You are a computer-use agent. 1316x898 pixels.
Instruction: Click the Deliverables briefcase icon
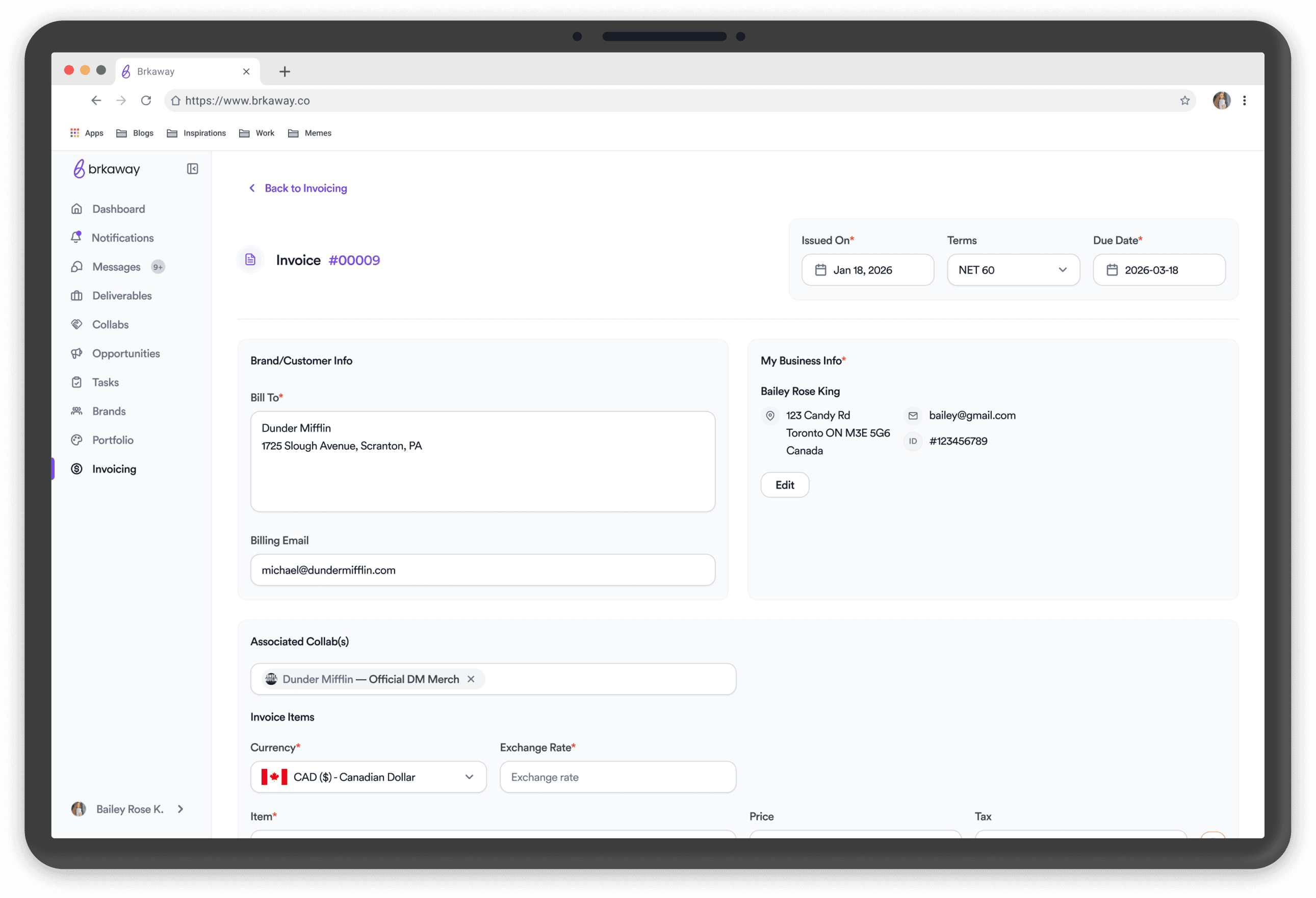tap(76, 296)
